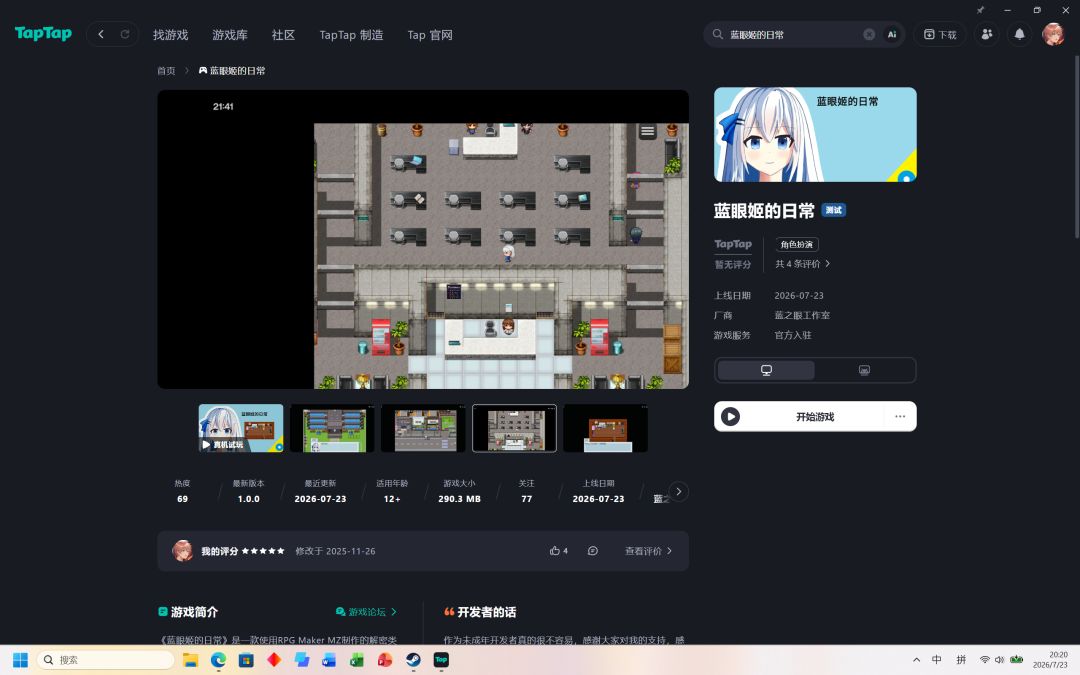Image resolution: width=1080 pixels, height=675 pixels.
Task: Refresh the page with reload icon
Action: pos(125,34)
